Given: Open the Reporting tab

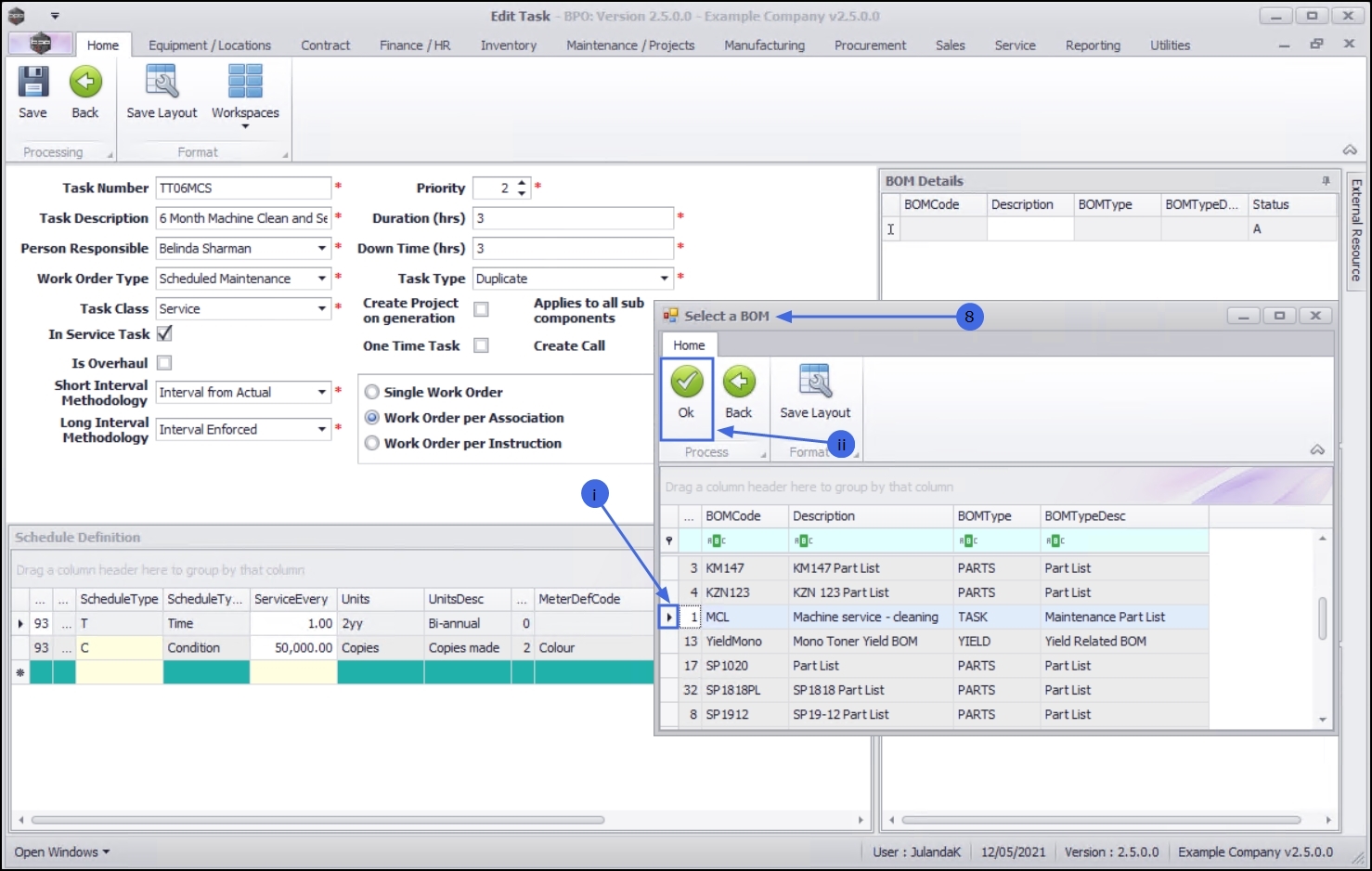Looking at the screenshot, I should pyautogui.click(x=1093, y=45).
